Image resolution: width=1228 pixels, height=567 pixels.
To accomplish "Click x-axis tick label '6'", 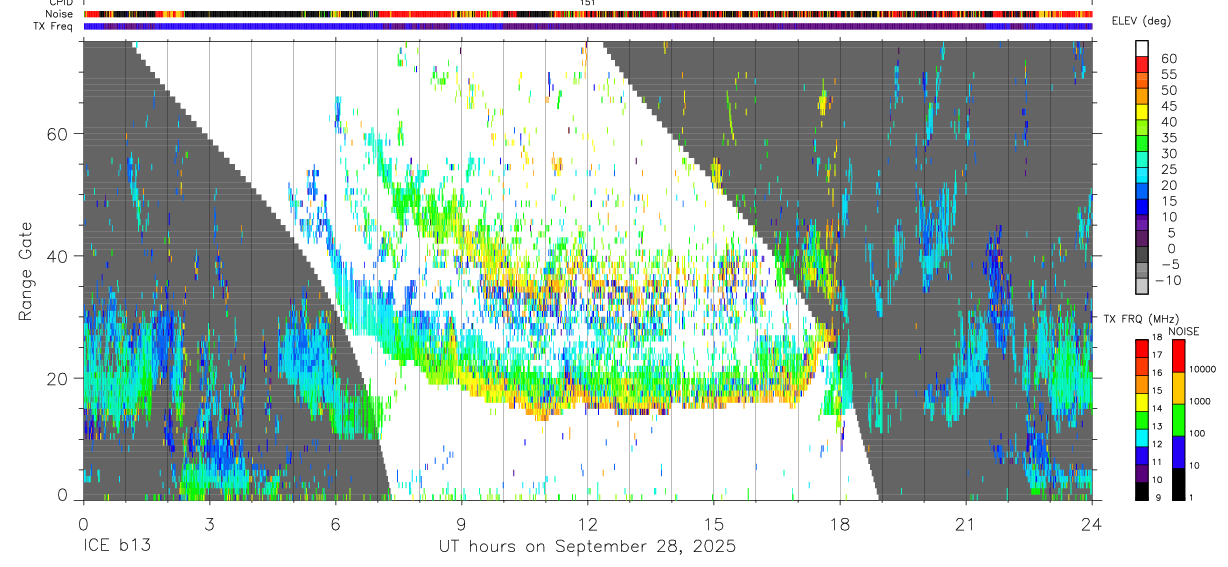I will point(335,523).
